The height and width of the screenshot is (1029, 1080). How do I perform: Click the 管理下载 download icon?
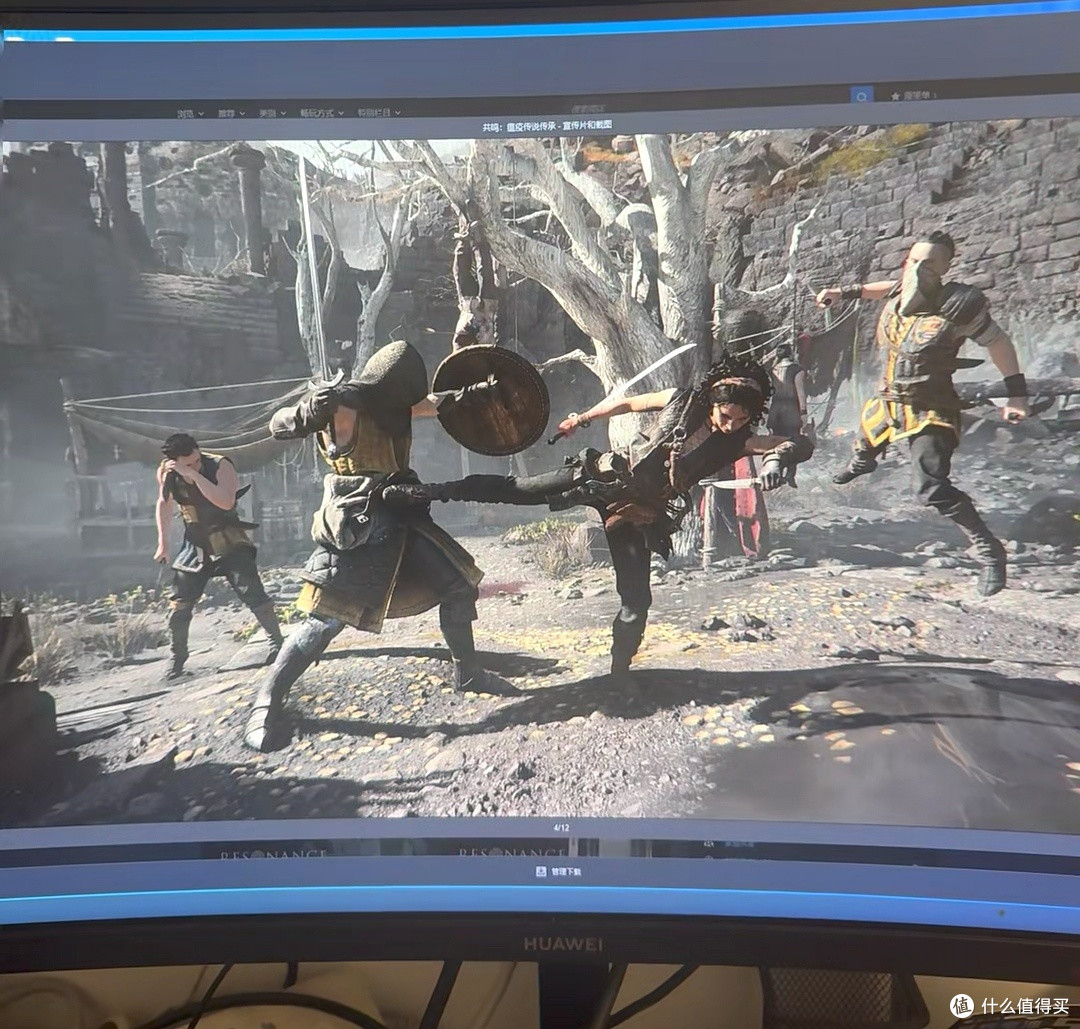coord(541,871)
